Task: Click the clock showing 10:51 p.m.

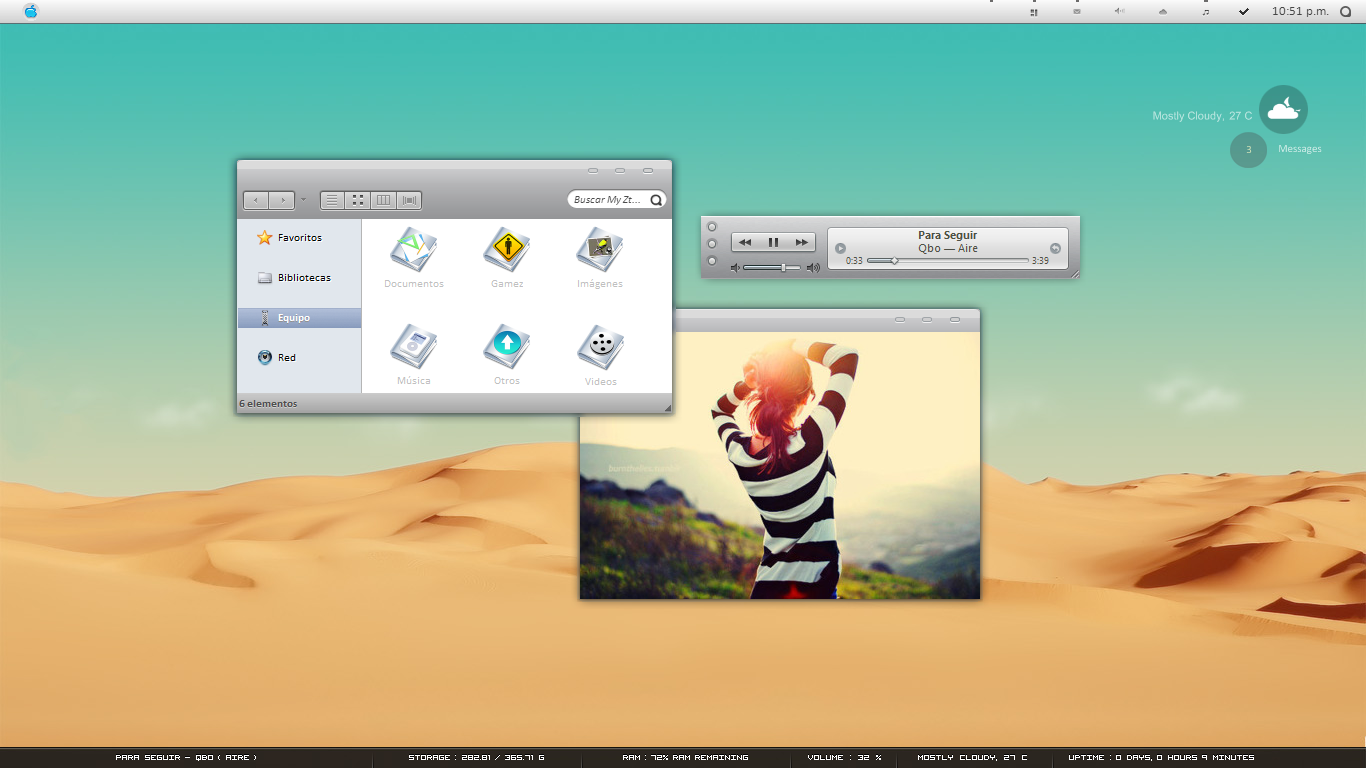Action: pyautogui.click(x=1300, y=12)
